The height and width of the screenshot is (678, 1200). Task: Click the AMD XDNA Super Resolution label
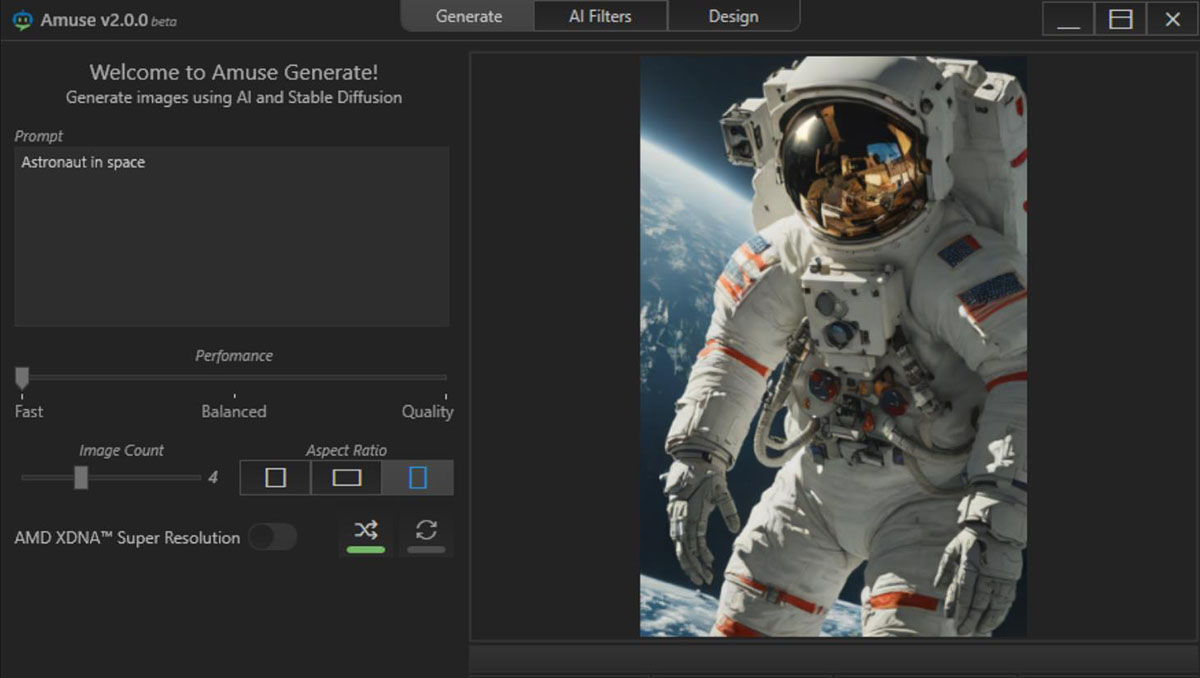click(x=127, y=538)
